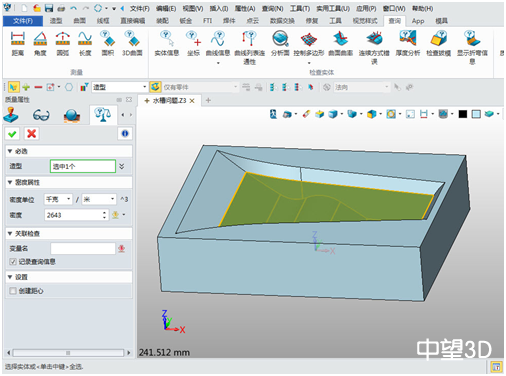Screen dimensions: 506x376
Task: Open the arc (圆弧) measure tool
Action: click(x=63, y=43)
